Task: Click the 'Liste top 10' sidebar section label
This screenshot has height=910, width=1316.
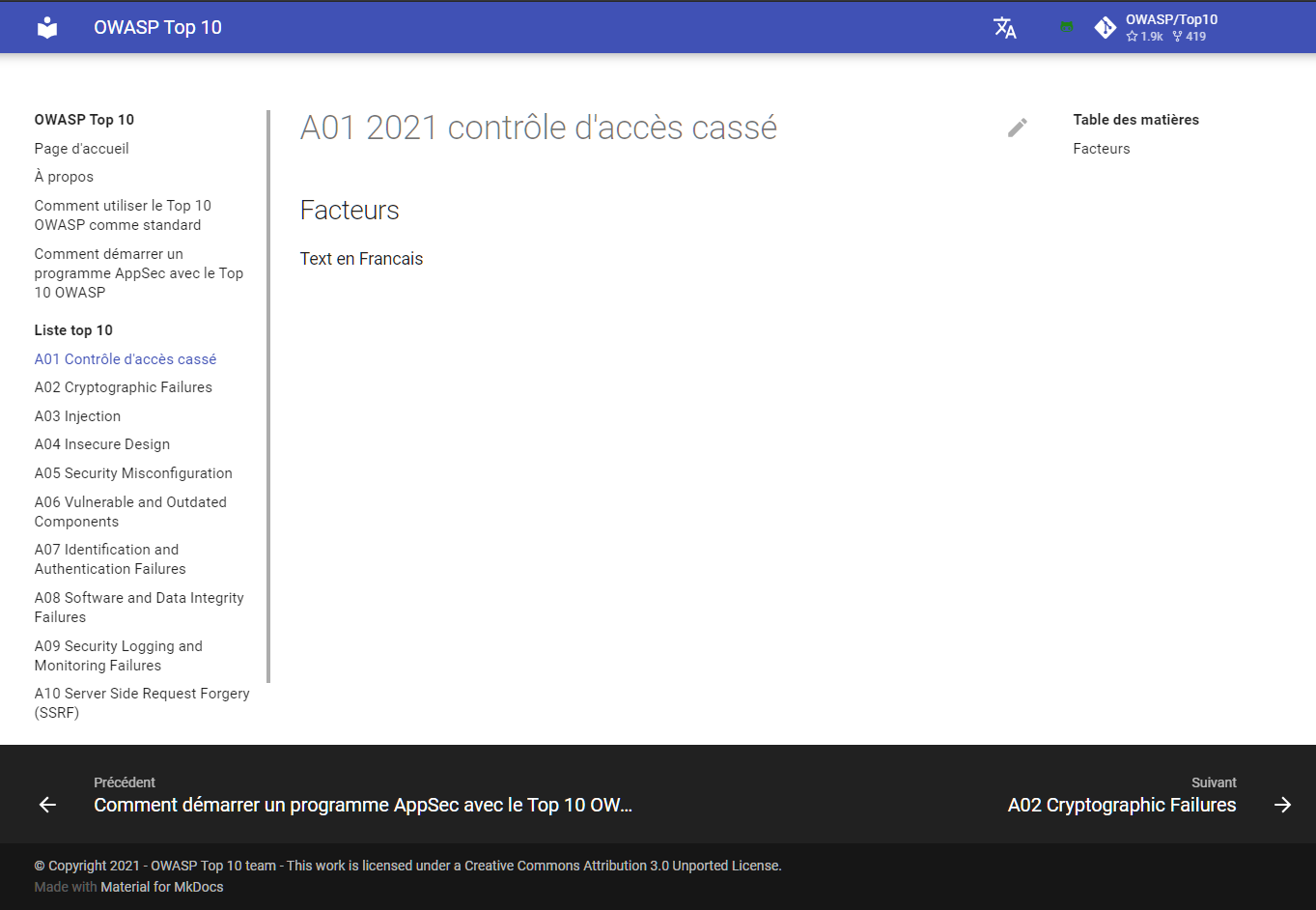Action: (x=73, y=330)
